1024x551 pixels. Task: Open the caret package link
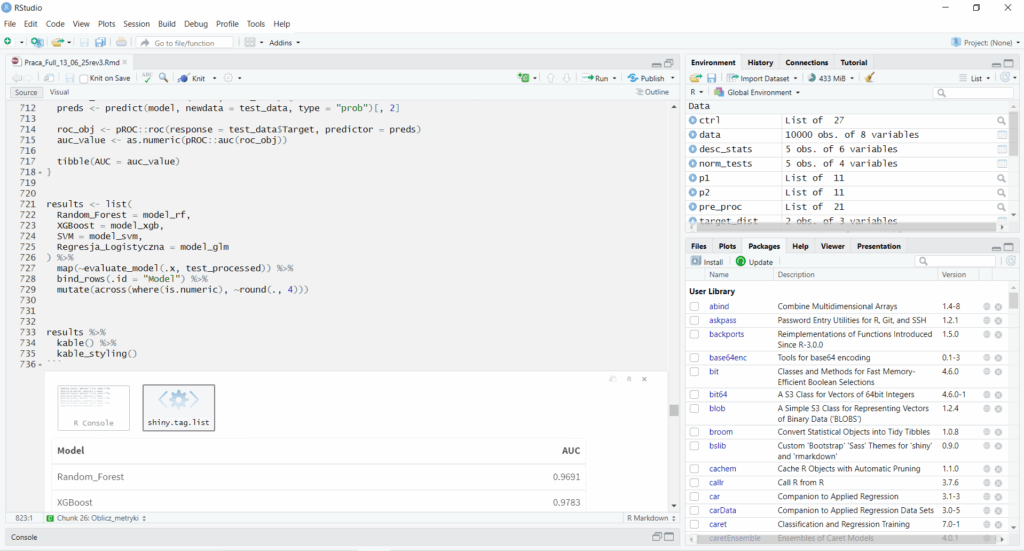coord(718,524)
